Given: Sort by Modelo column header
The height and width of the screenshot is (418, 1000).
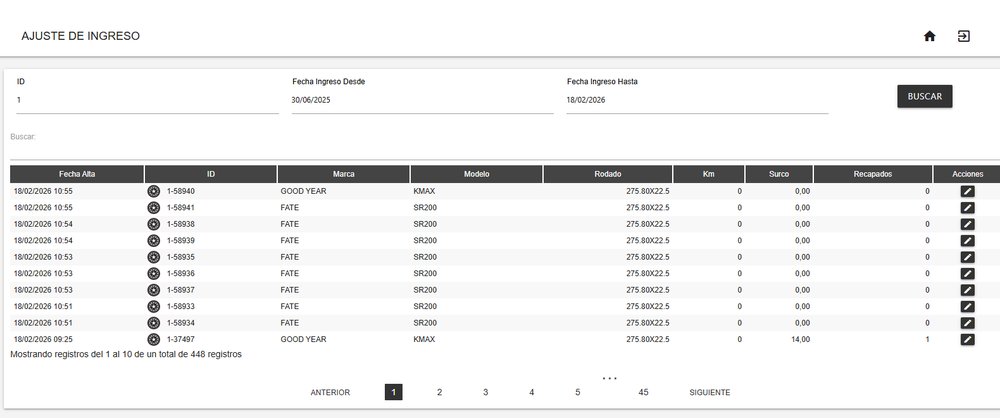Looking at the screenshot, I should [476, 174].
